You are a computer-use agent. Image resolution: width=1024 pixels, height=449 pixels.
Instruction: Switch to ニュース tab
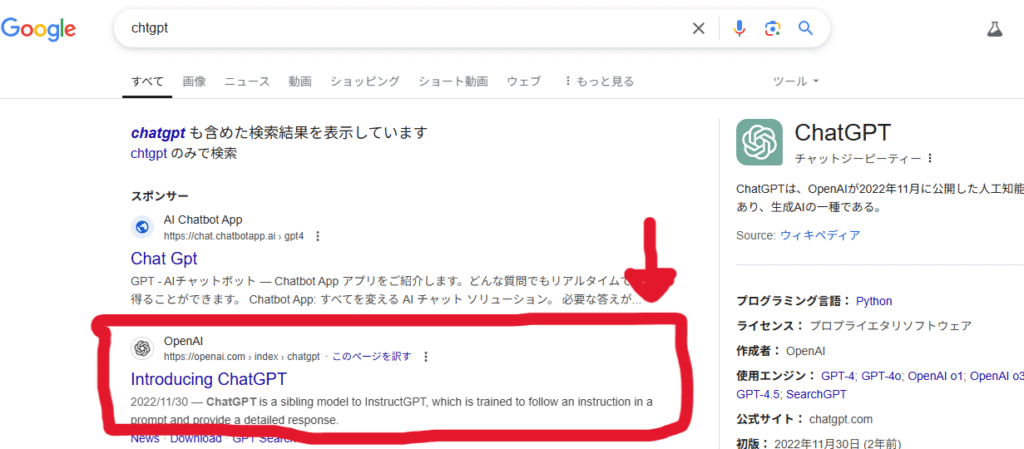click(x=247, y=82)
